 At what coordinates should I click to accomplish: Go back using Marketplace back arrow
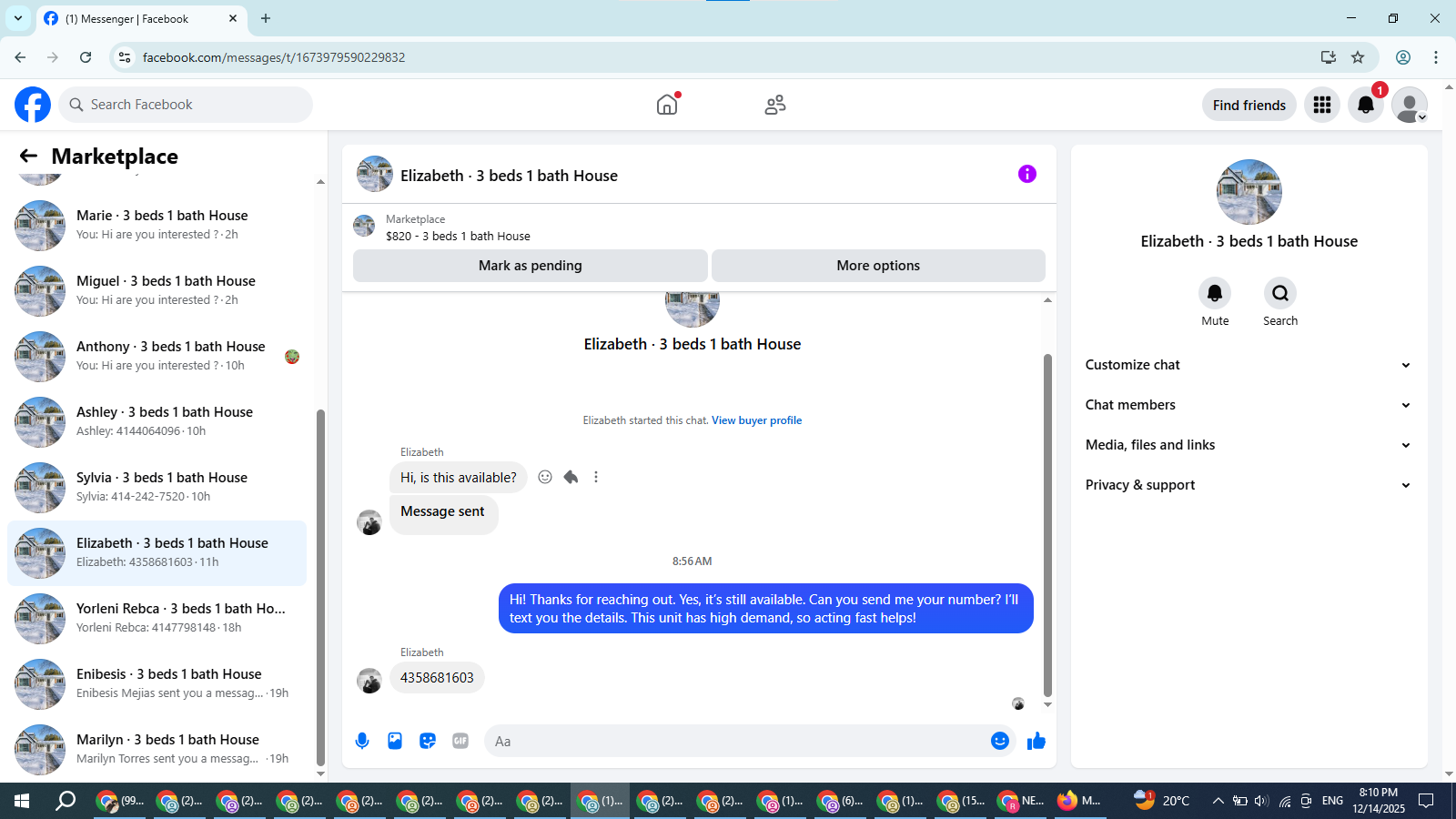29,156
